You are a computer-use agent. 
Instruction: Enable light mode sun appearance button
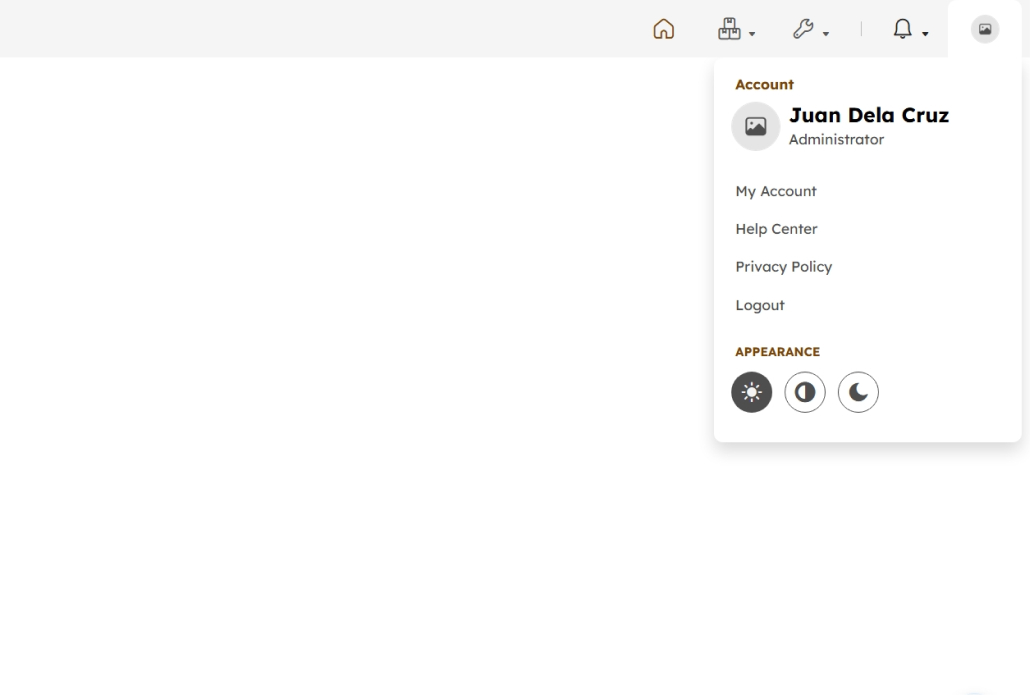click(751, 392)
